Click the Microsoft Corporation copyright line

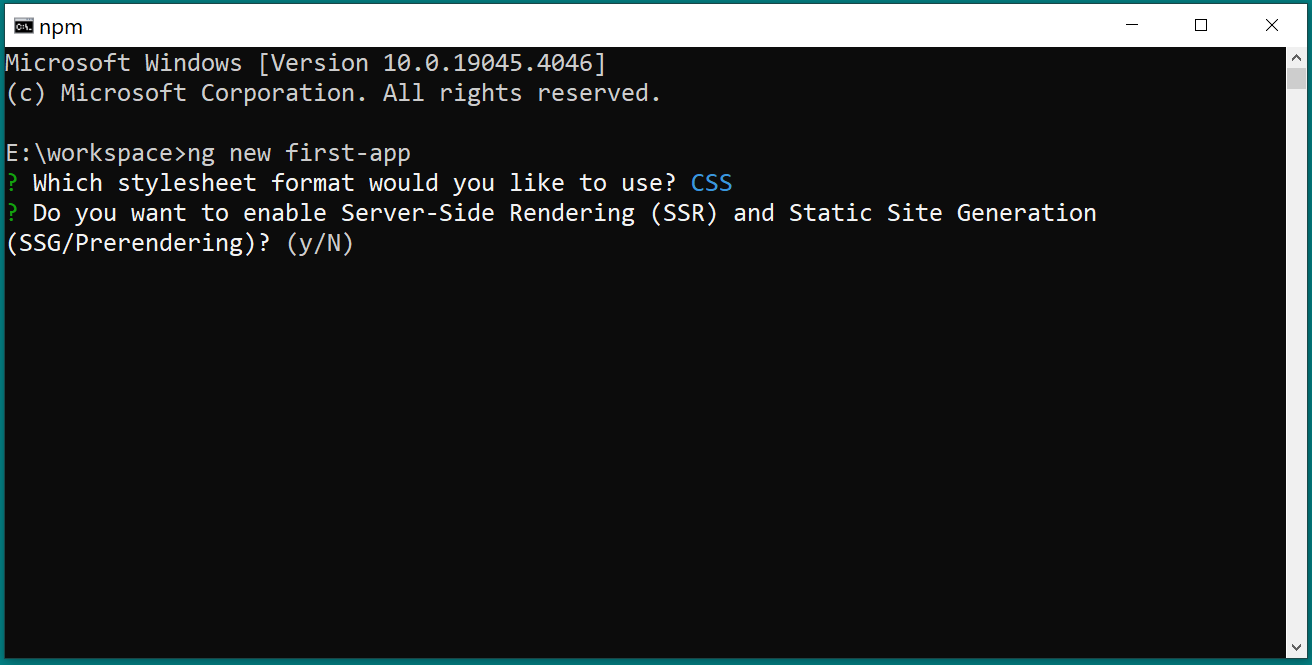pos(334,93)
